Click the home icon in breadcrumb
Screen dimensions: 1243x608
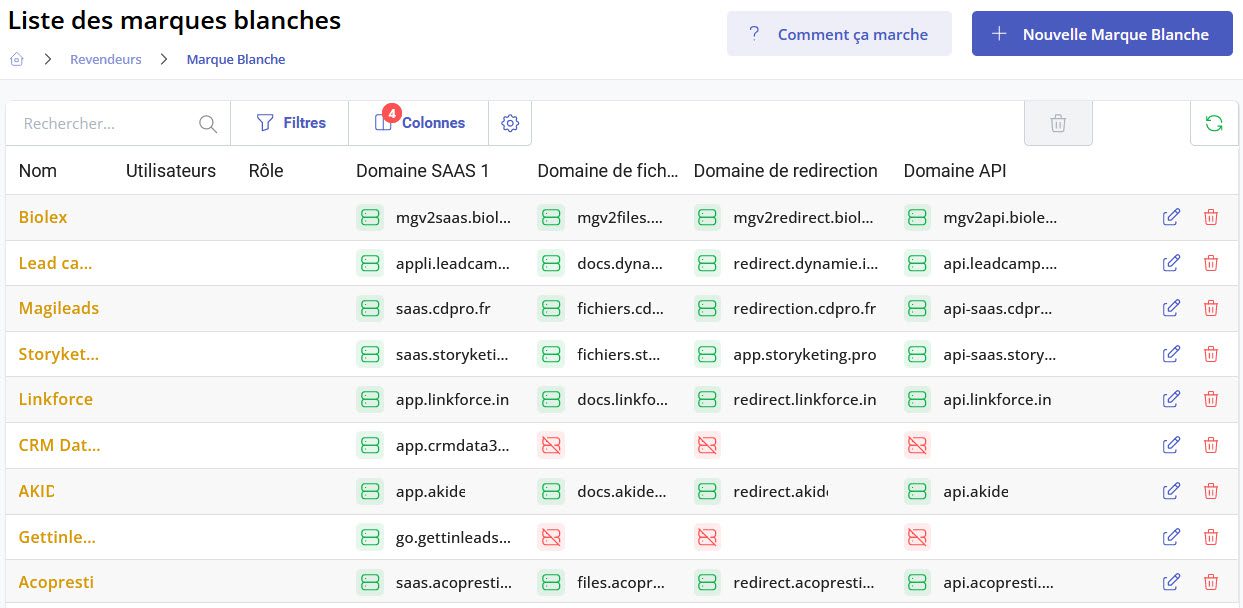tap(17, 59)
